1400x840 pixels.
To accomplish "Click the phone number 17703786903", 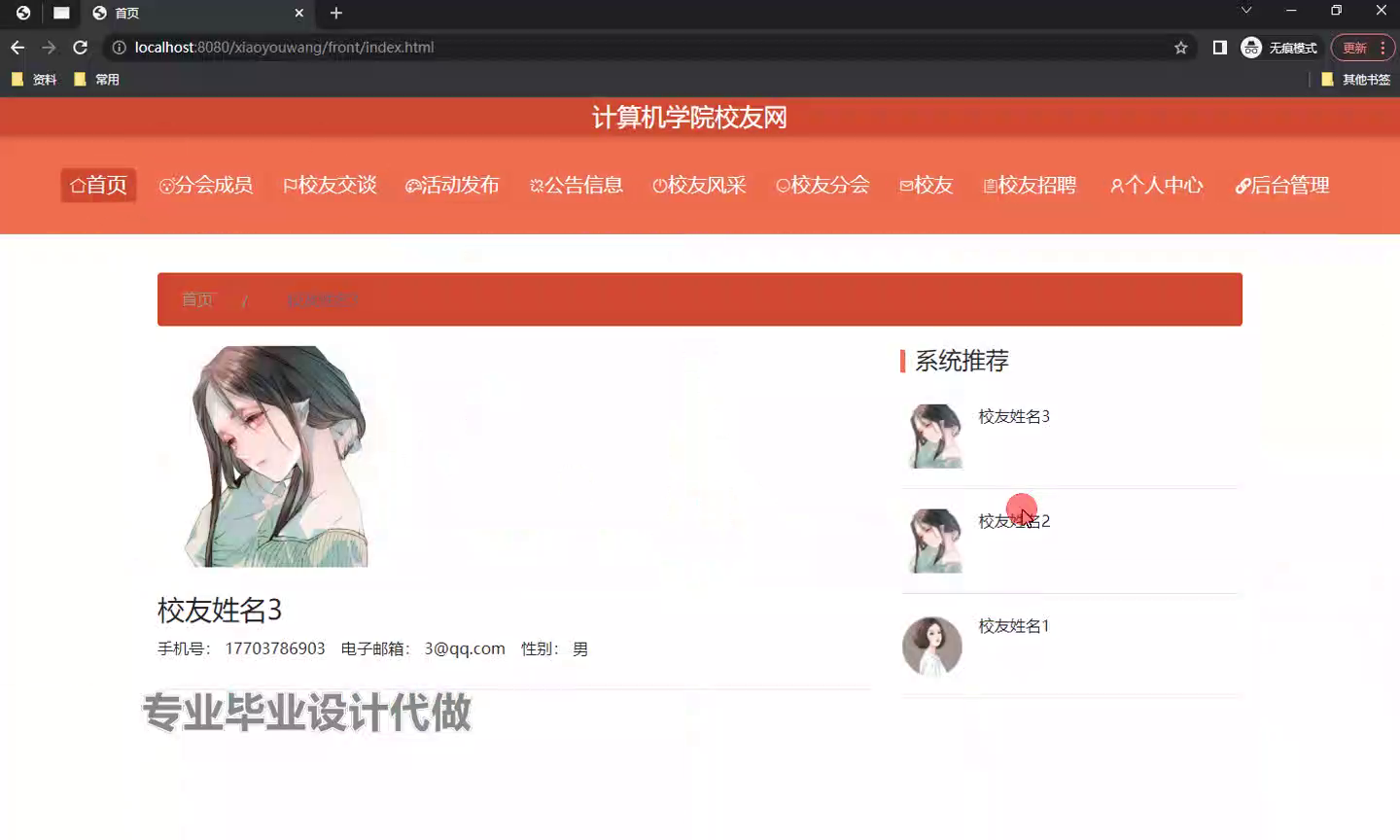I will pyautogui.click(x=275, y=648).
